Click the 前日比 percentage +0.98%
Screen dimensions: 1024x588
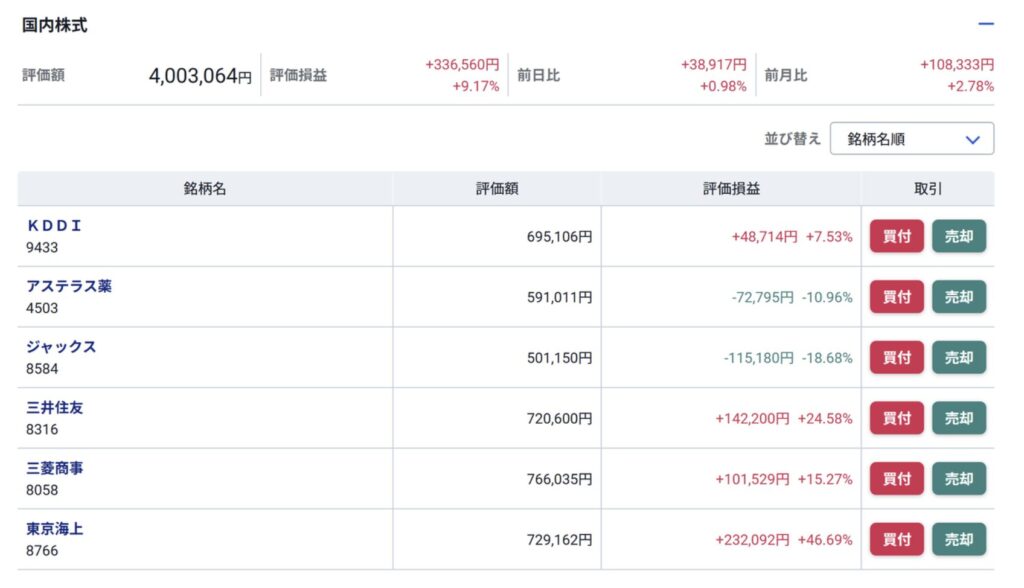point(723,86)
